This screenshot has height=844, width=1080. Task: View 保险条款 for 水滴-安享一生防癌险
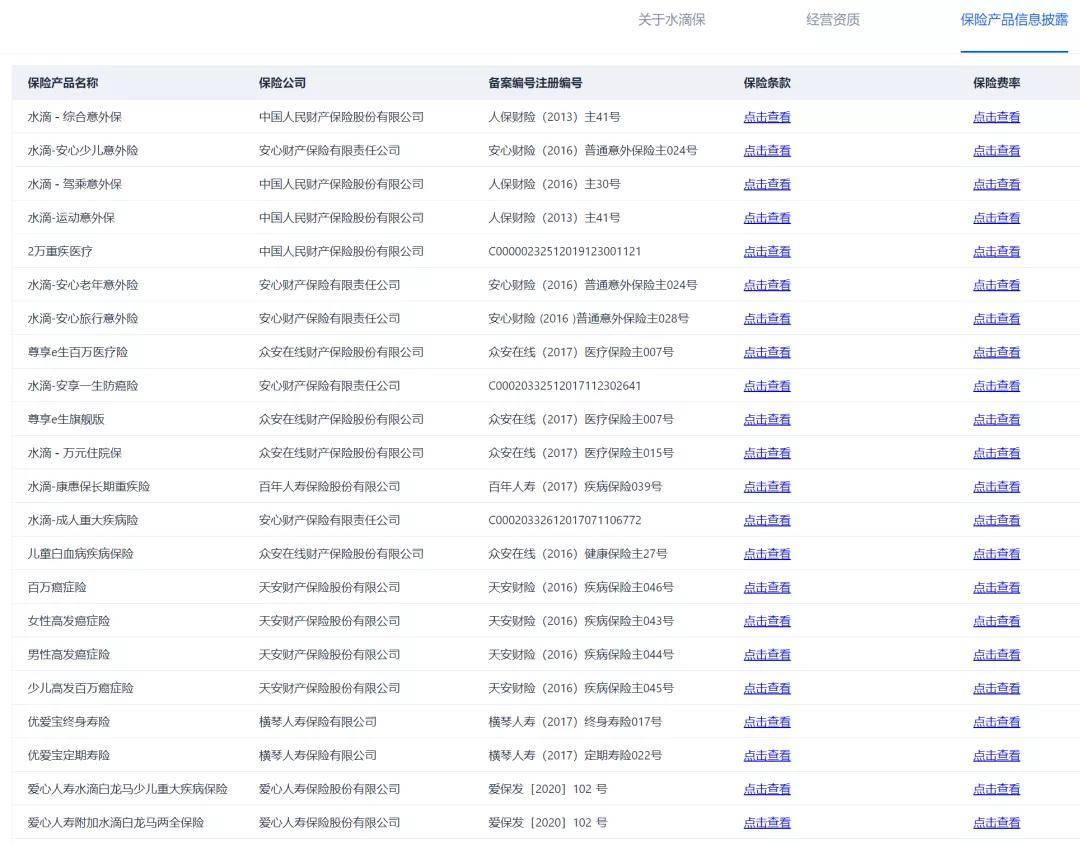tap(767, 386)
